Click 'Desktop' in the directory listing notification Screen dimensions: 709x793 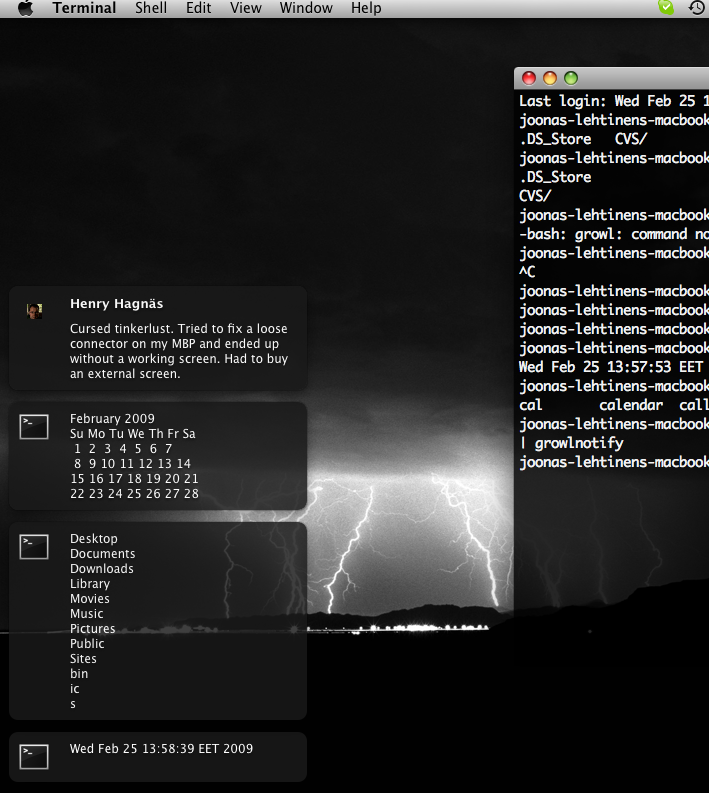point(94,539)
